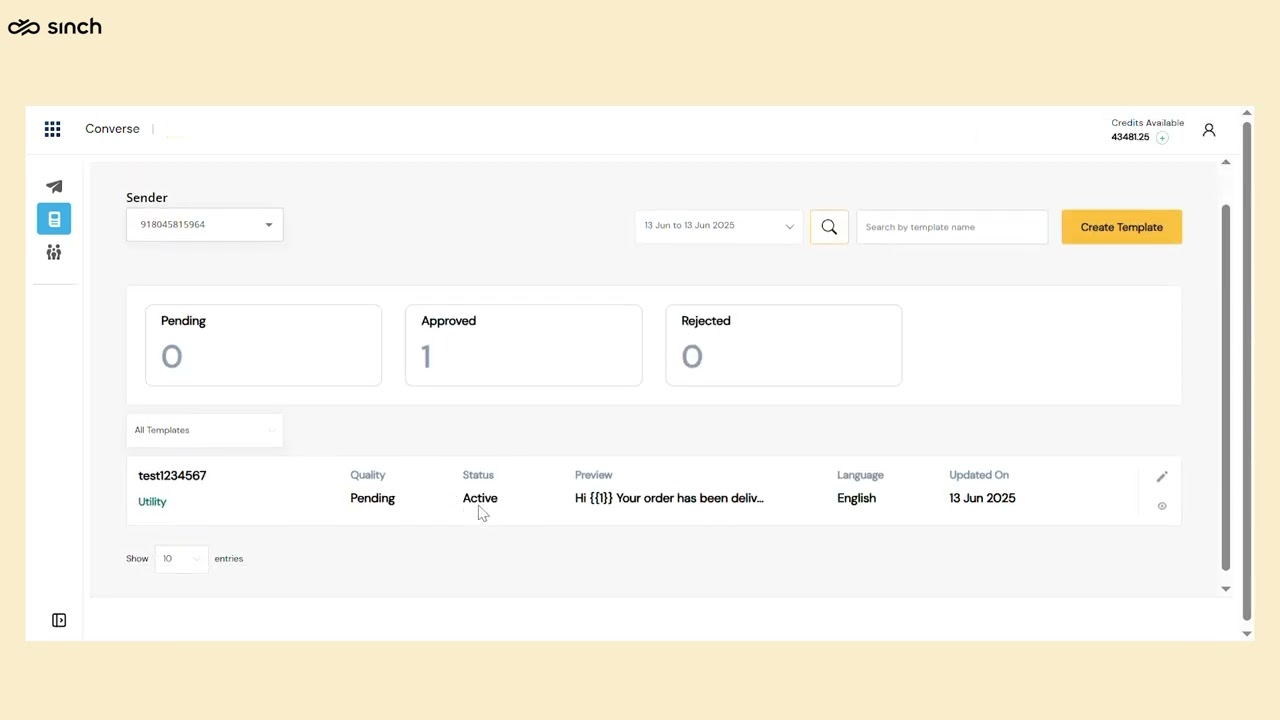Viewport: 1280px width, 720px height.
Task: Select the templates sidebar icon
Action: tap(54, 218)
